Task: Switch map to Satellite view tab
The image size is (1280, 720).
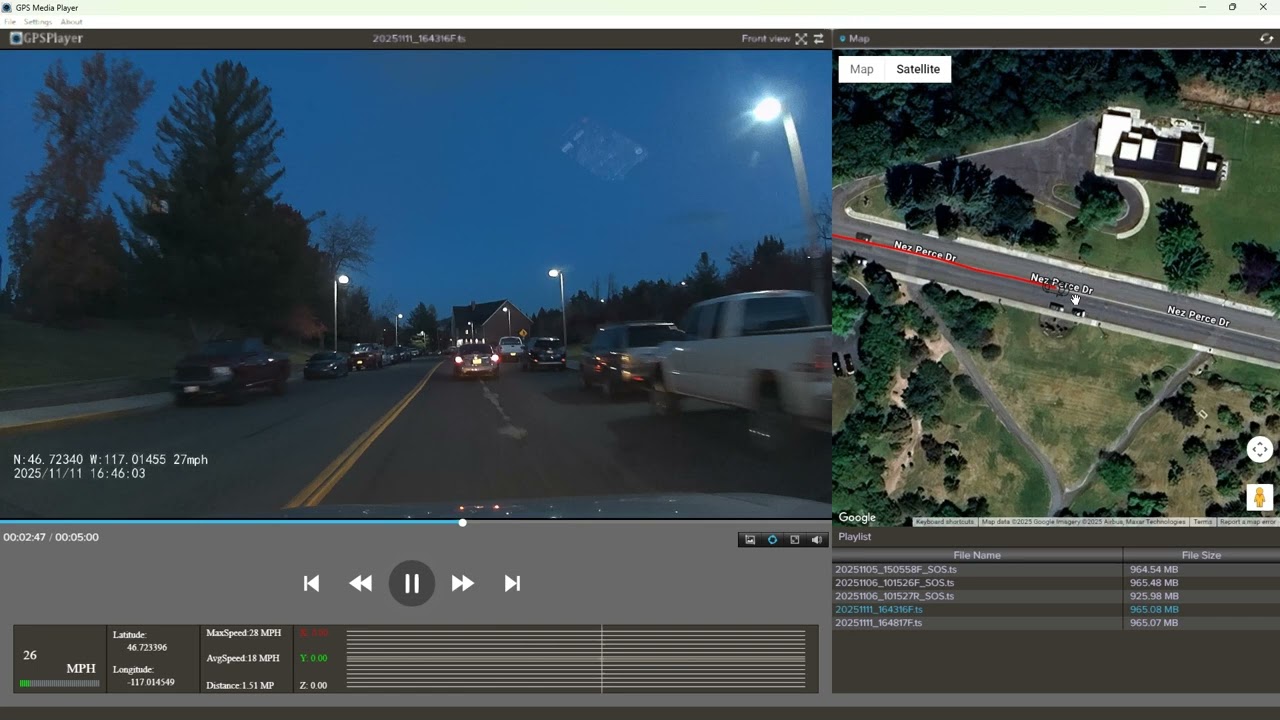Action: 918,69
